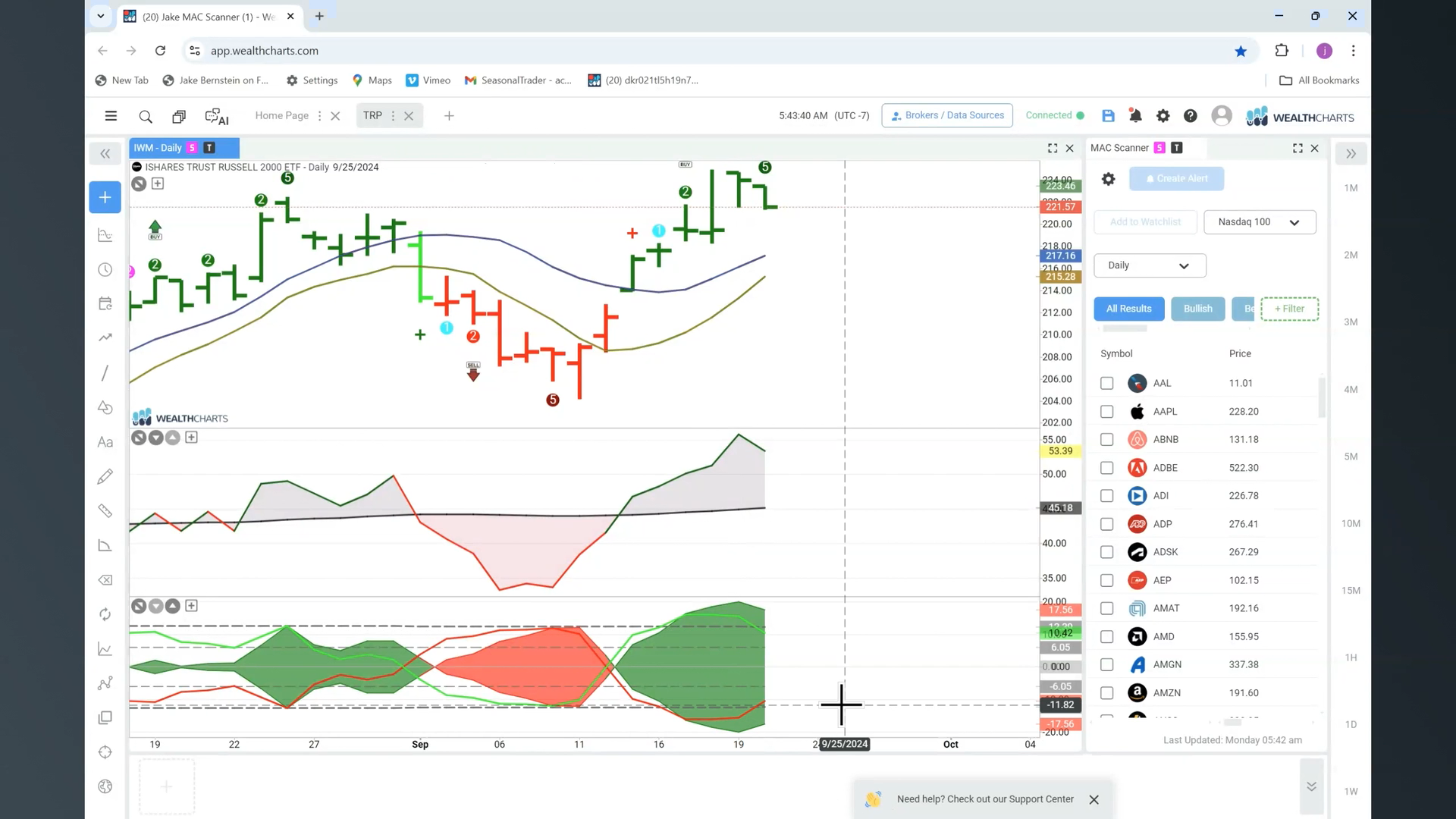Screen dimensions: 1456x819
Task: Open alerts bell in top bar
Action: [1135, 115]
